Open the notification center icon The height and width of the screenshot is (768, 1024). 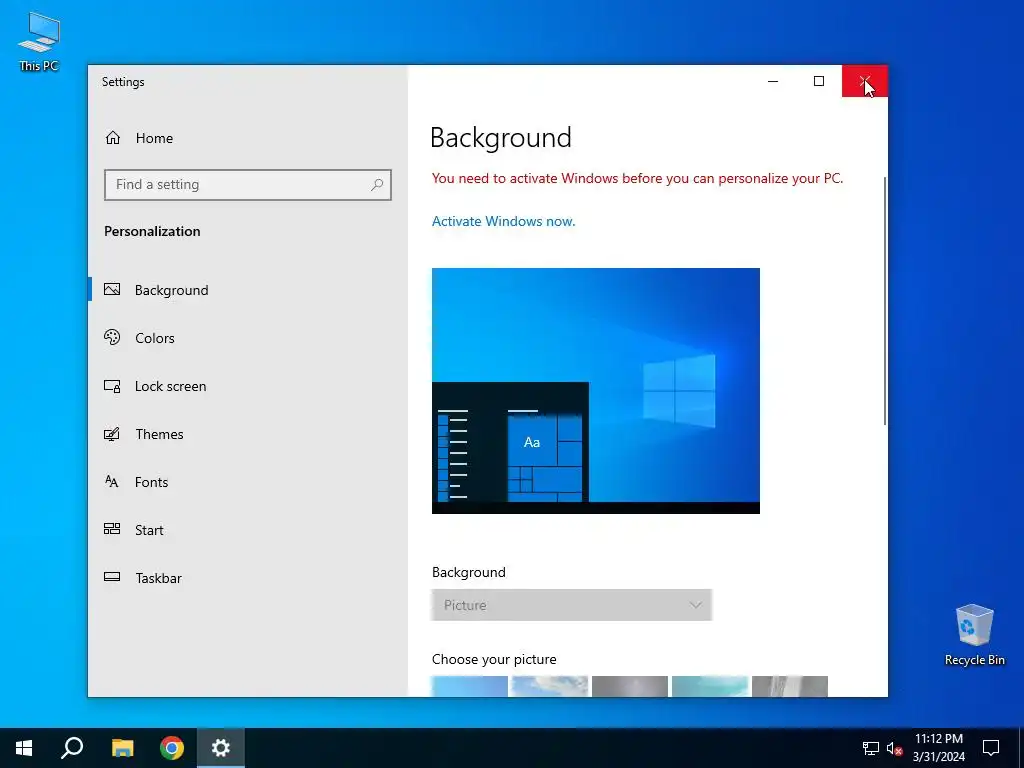tap(991, 748)
